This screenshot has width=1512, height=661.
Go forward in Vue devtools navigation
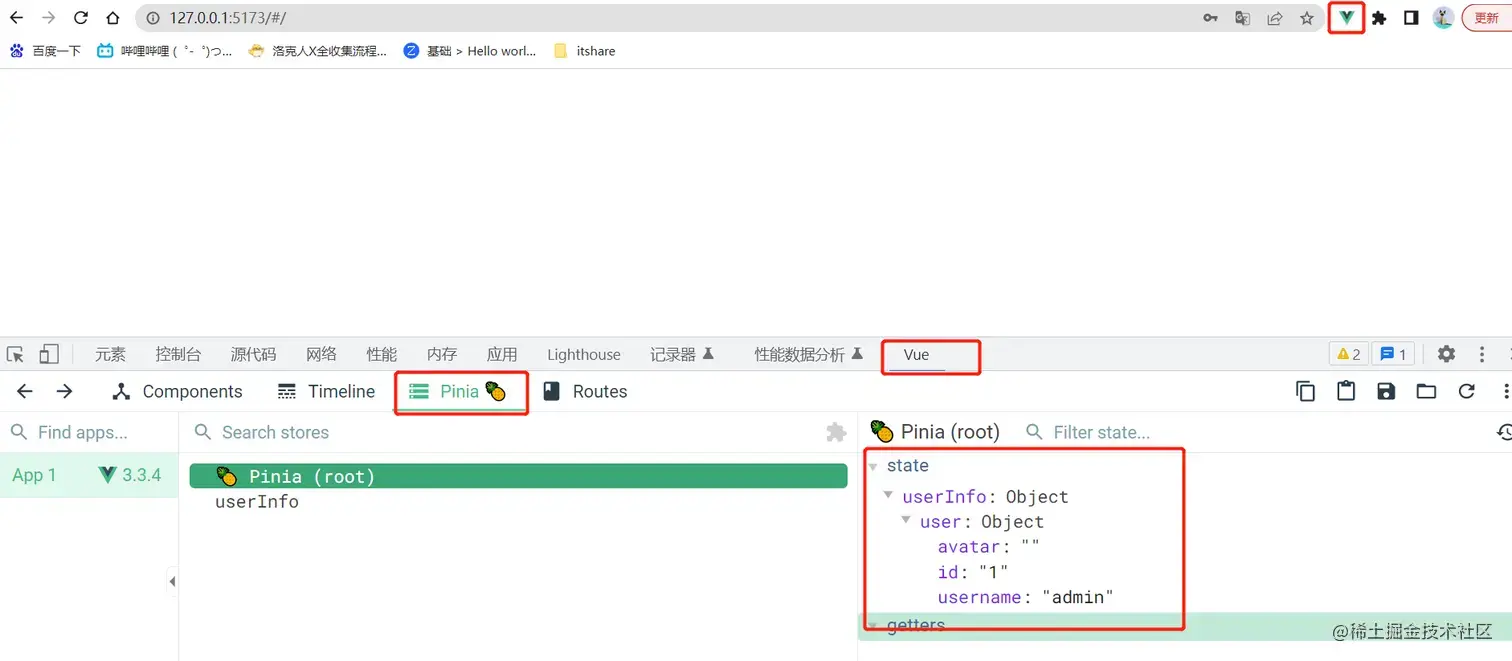click(x=64, y=391)
